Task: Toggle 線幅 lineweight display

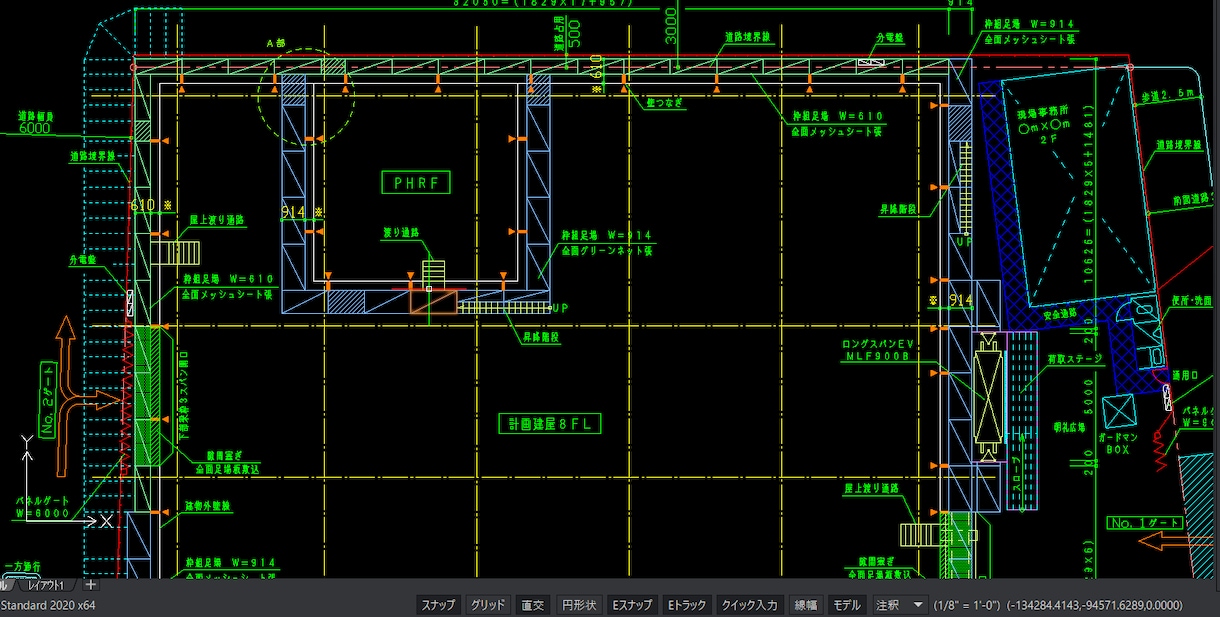Action: point(805,605)
